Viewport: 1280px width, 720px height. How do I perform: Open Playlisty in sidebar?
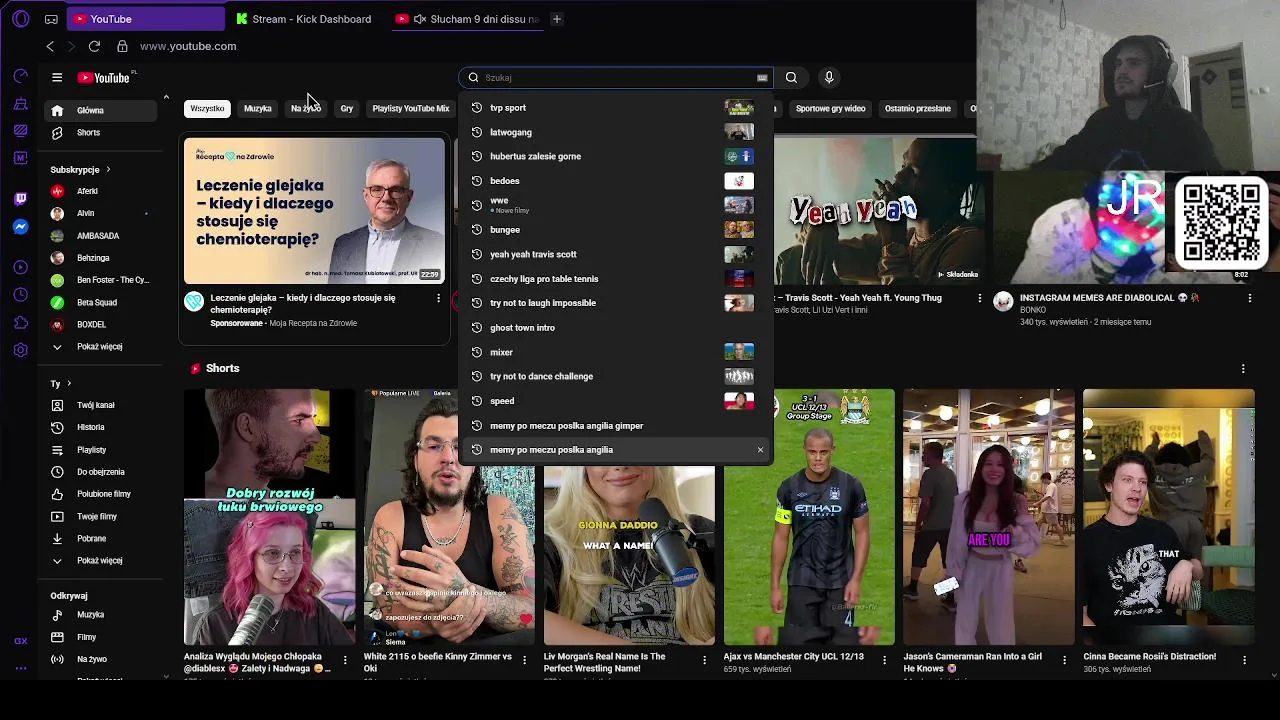(x=100, y=450)
